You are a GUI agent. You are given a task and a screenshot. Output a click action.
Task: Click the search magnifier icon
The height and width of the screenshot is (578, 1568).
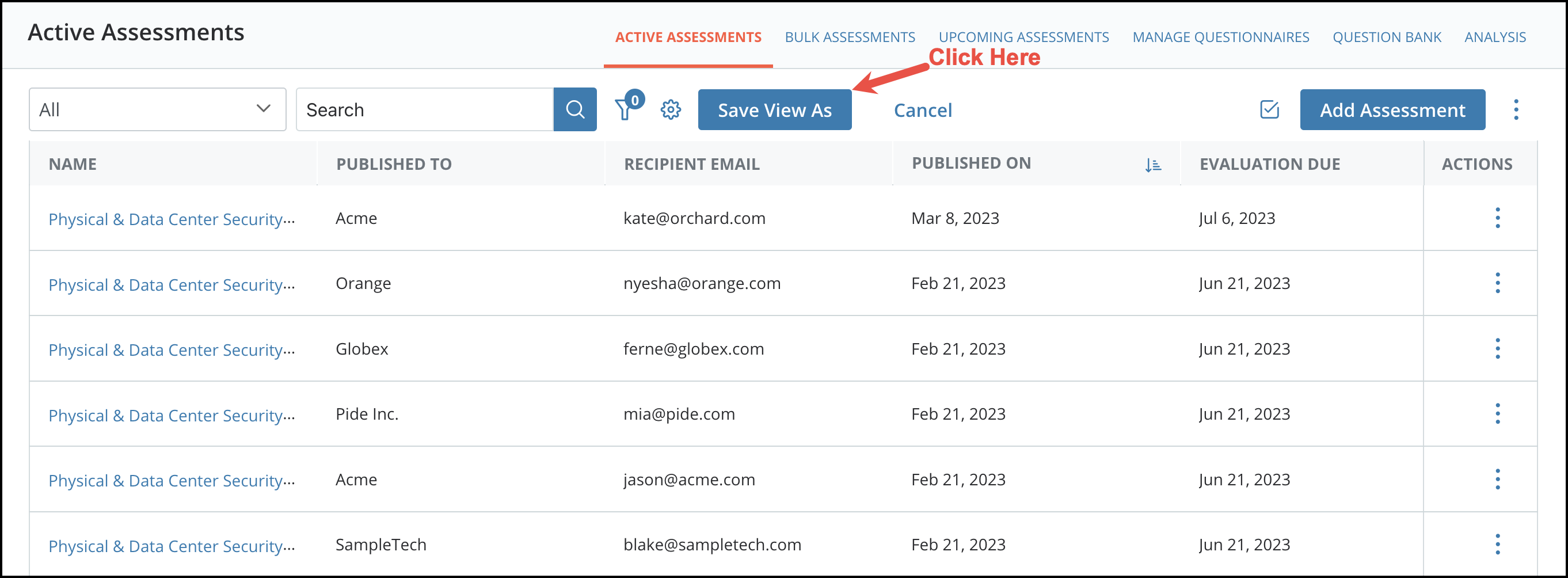pos(574,109)
